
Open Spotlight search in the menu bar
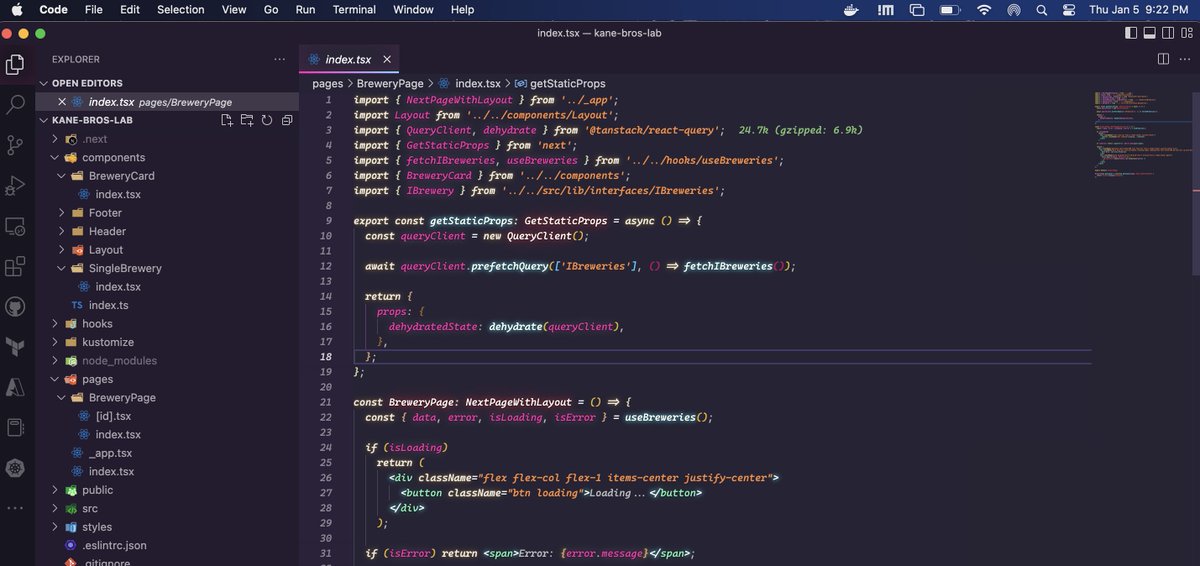(1042, 10)
